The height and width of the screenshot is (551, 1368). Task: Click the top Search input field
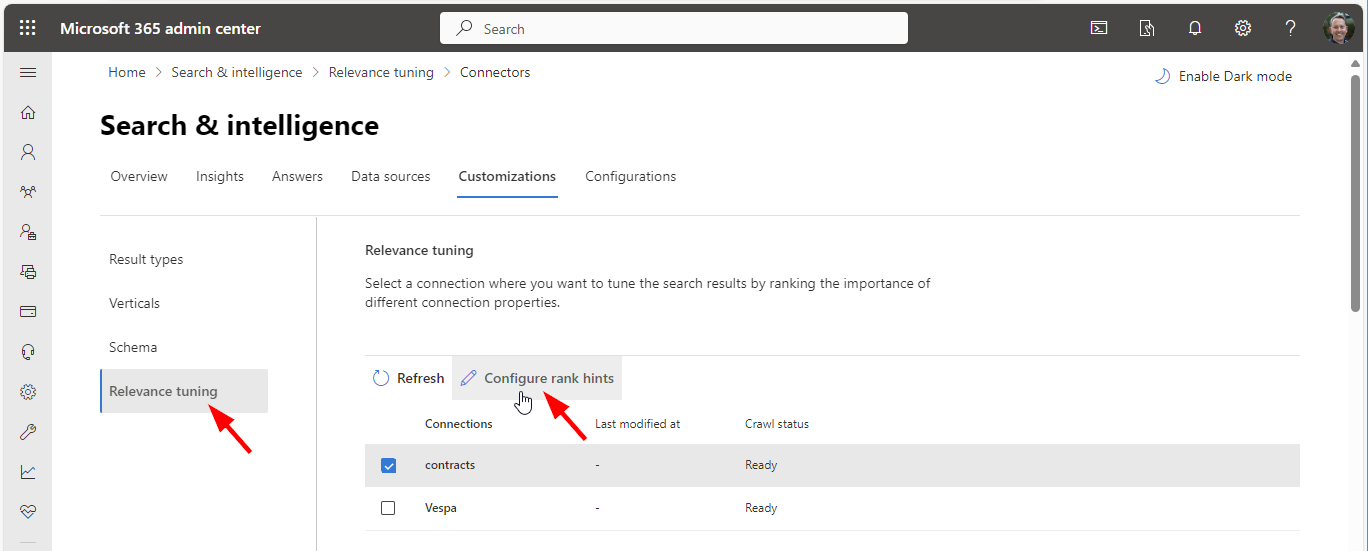[x=674, y=28]
